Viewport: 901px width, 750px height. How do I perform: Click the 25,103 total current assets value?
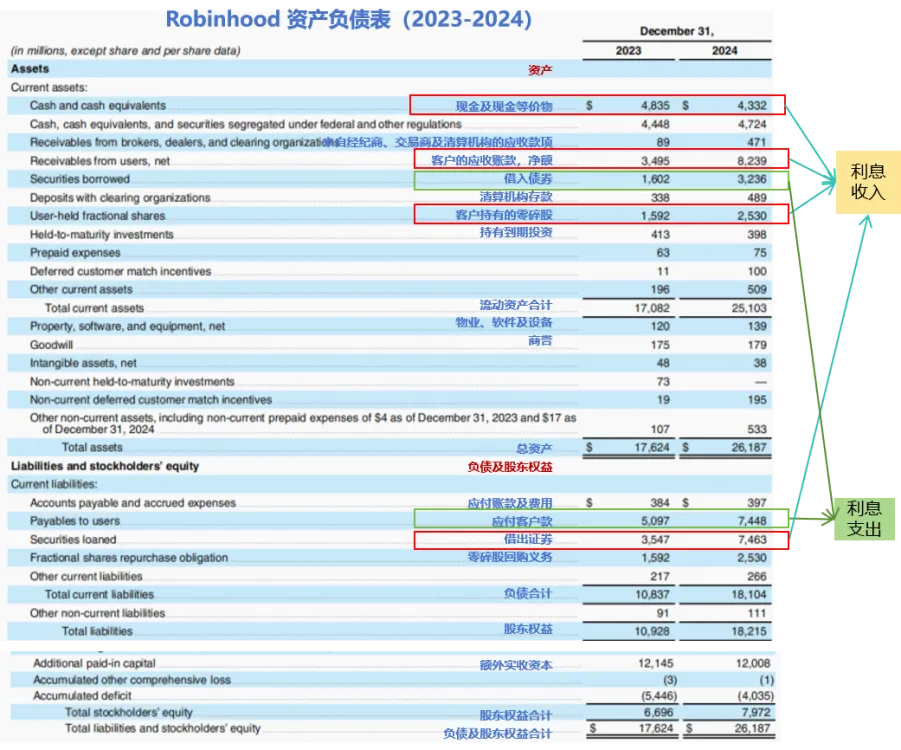point(749,308)
